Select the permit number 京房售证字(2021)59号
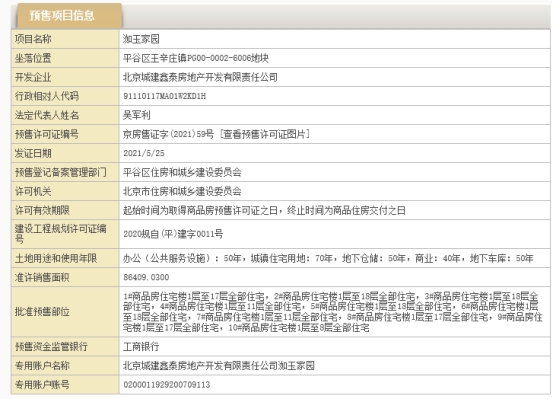Image resolution: width=554 pixels, height=399 pixels. [168, 134]
